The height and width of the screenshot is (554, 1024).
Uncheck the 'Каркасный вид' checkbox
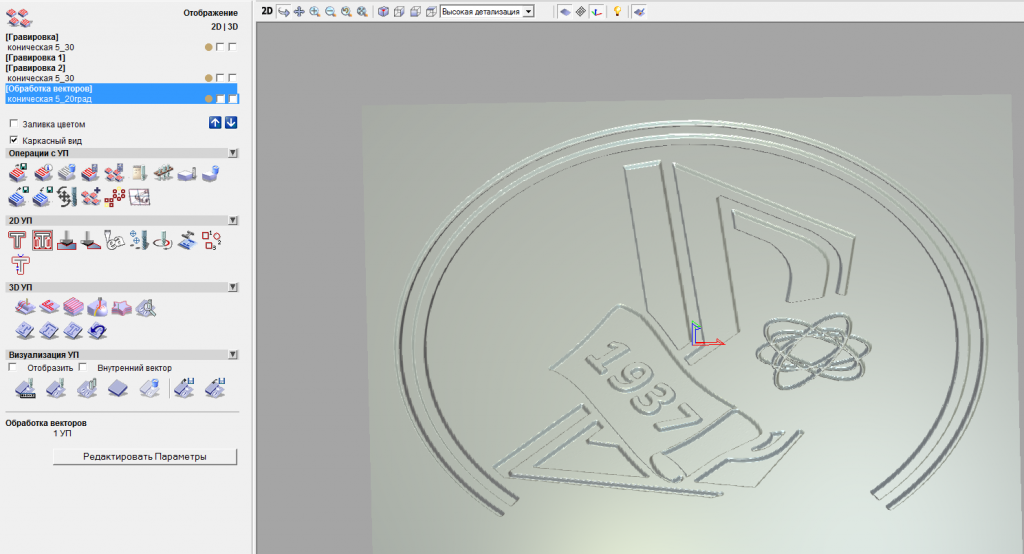(x=13, y=140)
